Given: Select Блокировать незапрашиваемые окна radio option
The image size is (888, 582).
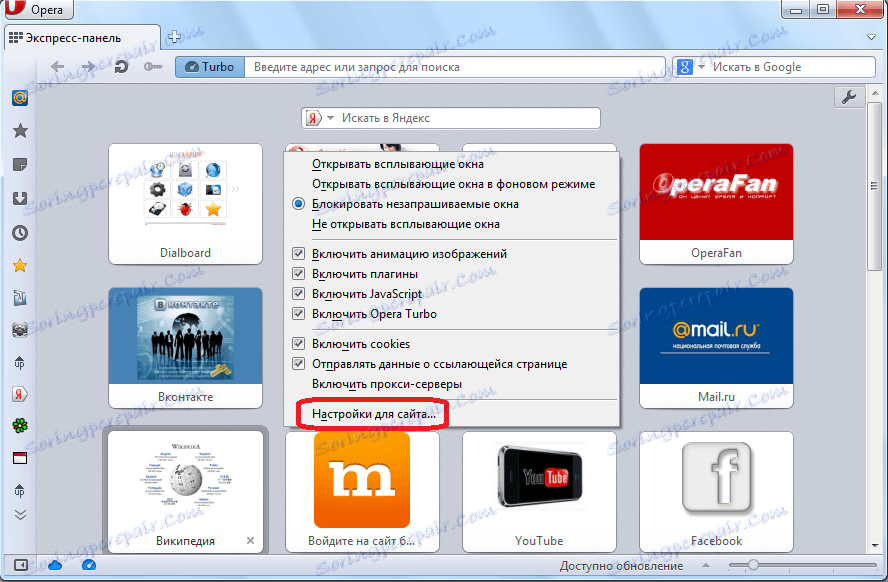Looking at the screenshot, I should tap(298, 204).
